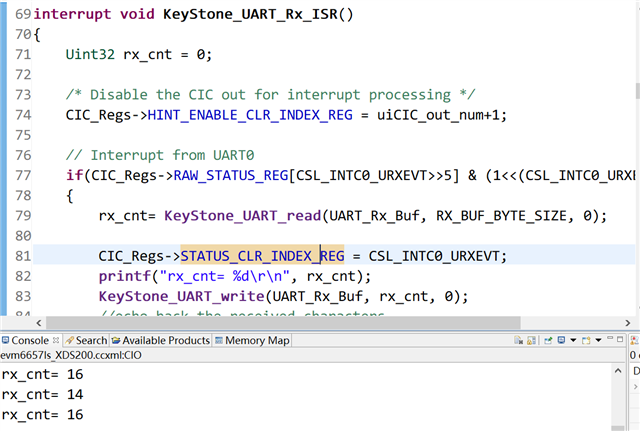The height and width of the screenshot is (431, 640).
Task: Click the Open Console icon
Action: (x=587, y=340)
